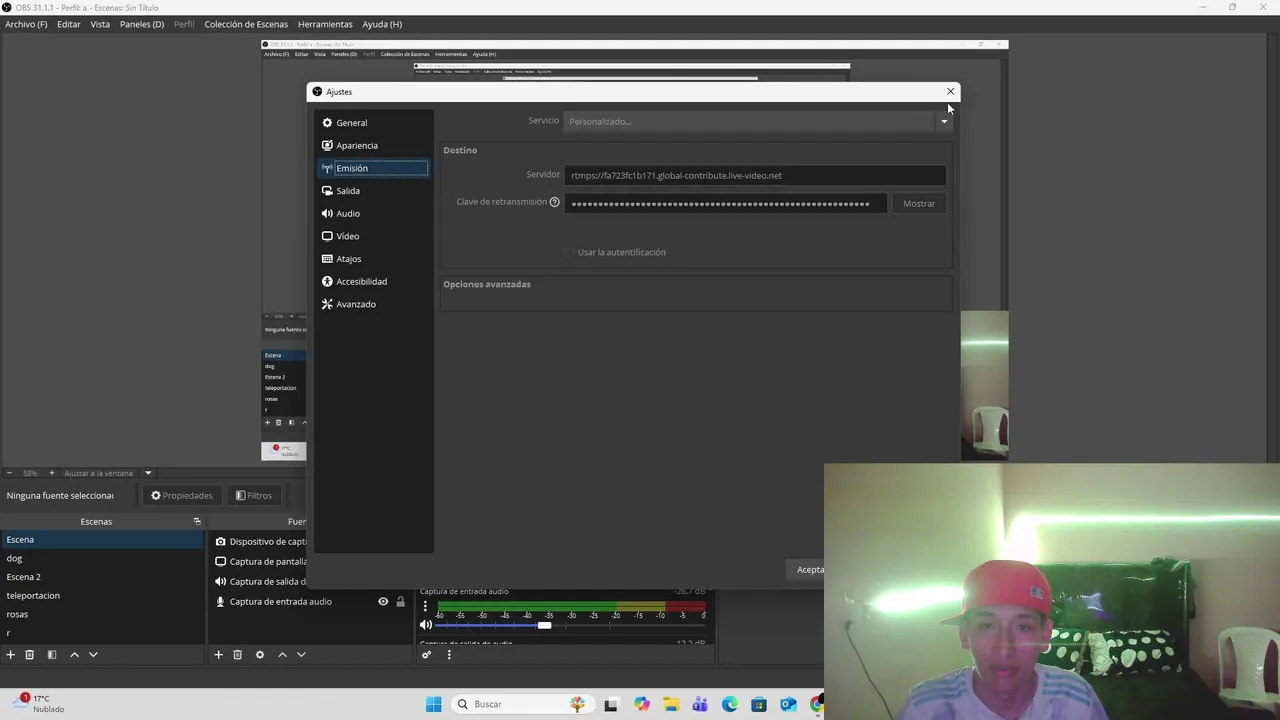1280x720 pixels.
Task: Click the Clave de retransmisión field
Action: (726, 204)
